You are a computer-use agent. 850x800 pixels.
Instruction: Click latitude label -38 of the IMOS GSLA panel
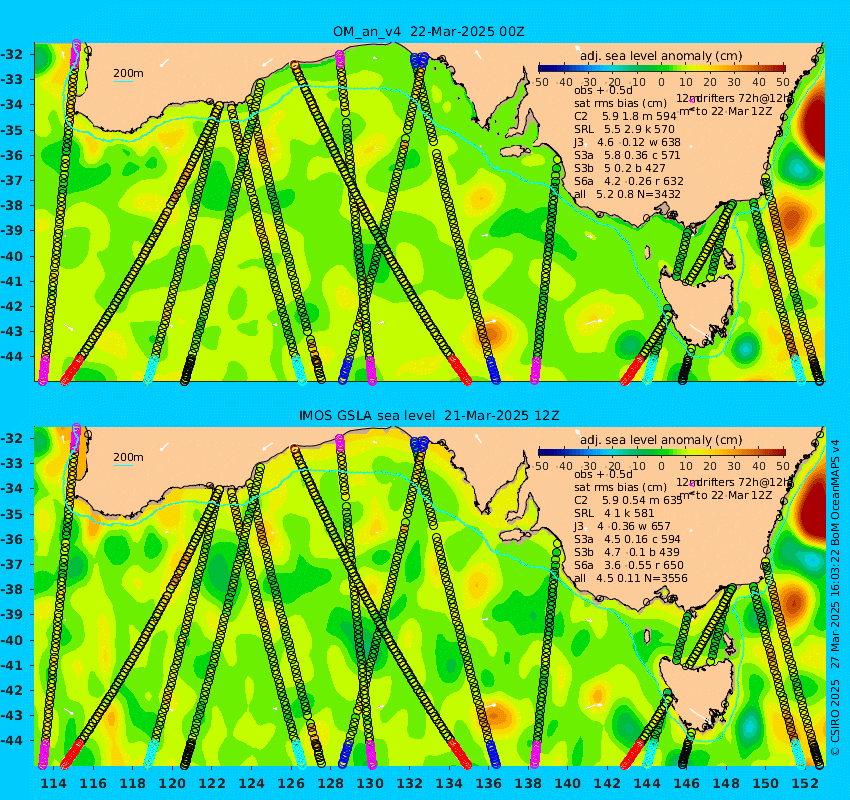[x=11, y=589]
